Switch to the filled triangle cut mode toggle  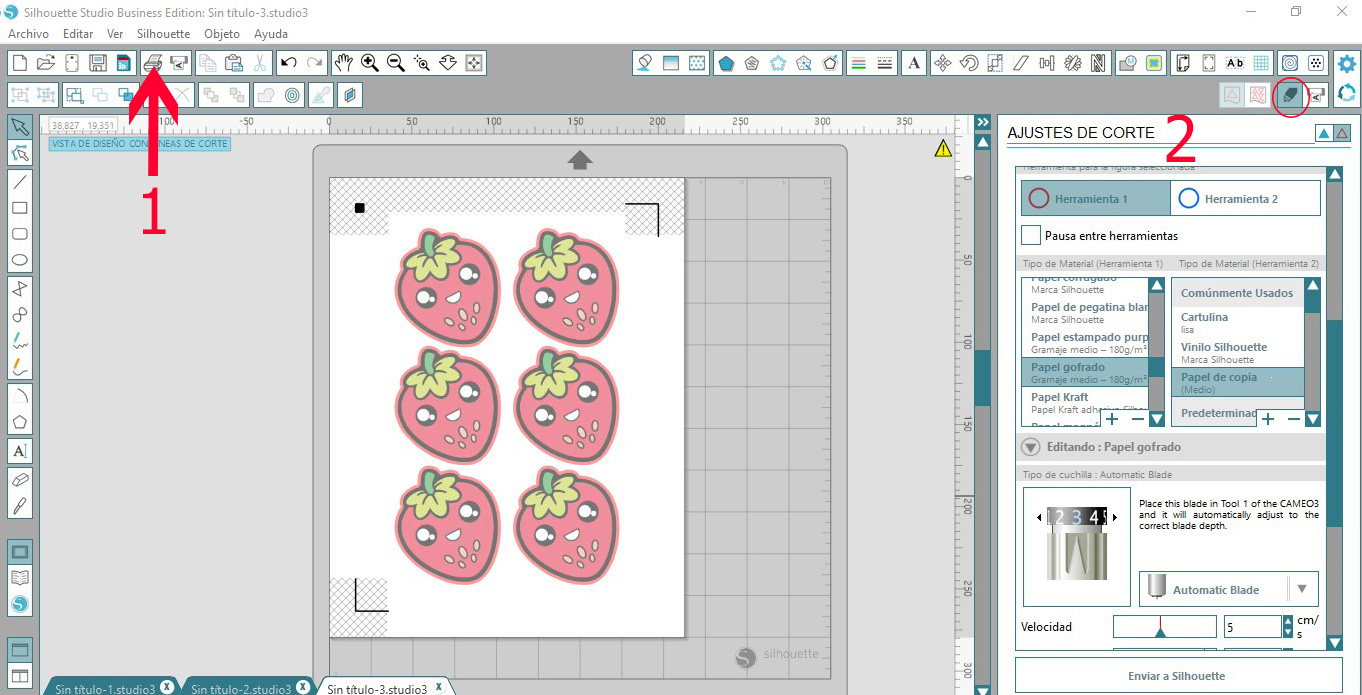point(1324,133)
